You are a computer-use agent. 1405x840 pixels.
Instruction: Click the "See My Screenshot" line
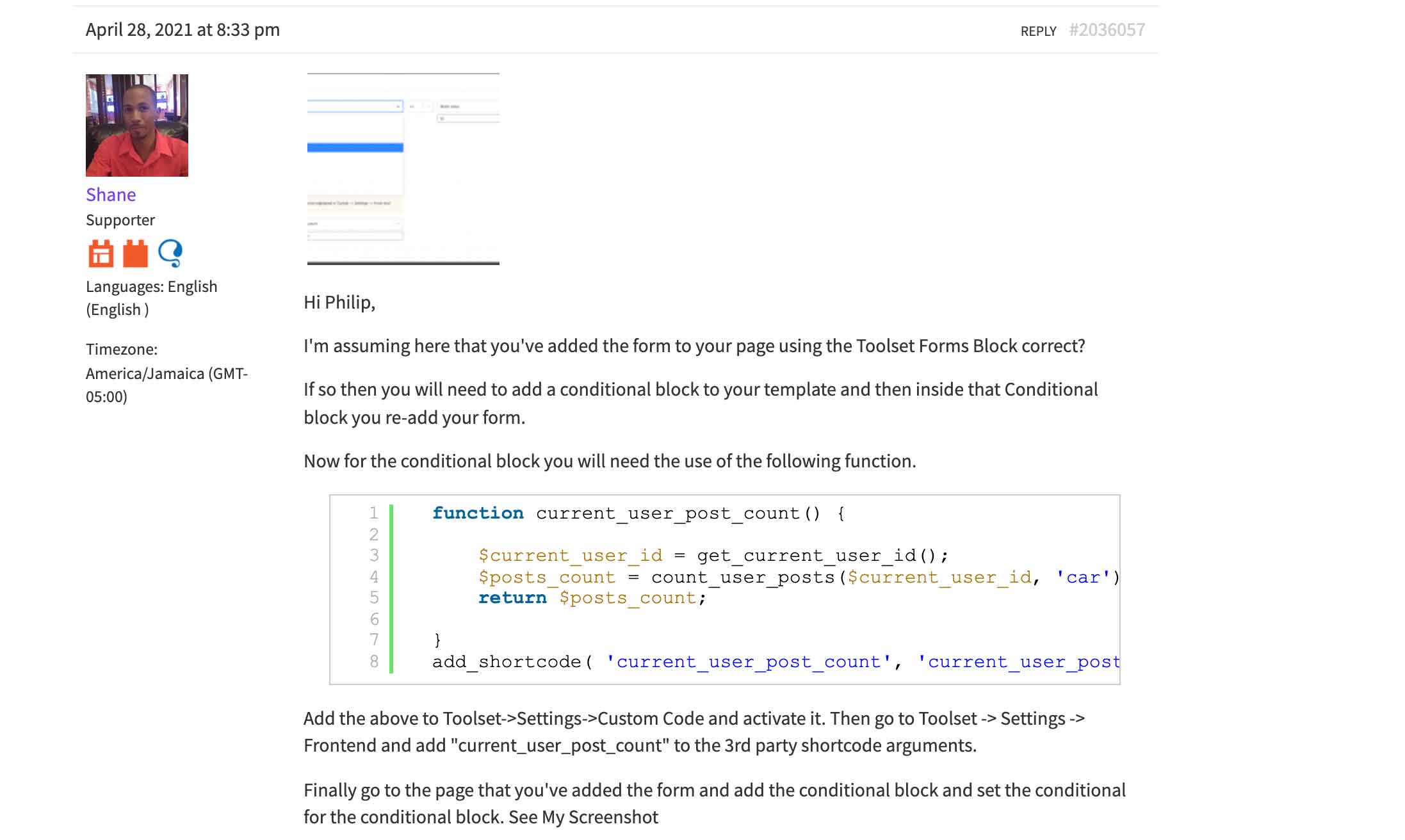[x=481, y=818]
